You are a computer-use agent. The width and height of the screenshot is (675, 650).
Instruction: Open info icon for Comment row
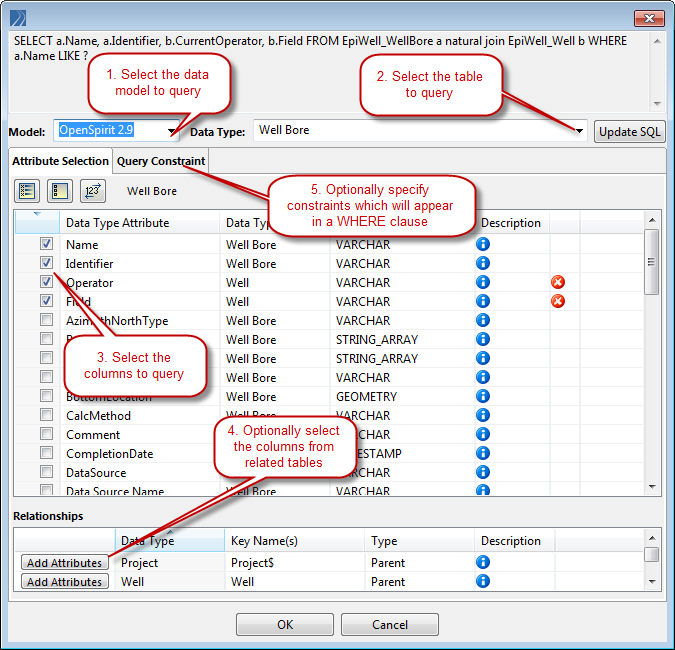pos(483,434)
